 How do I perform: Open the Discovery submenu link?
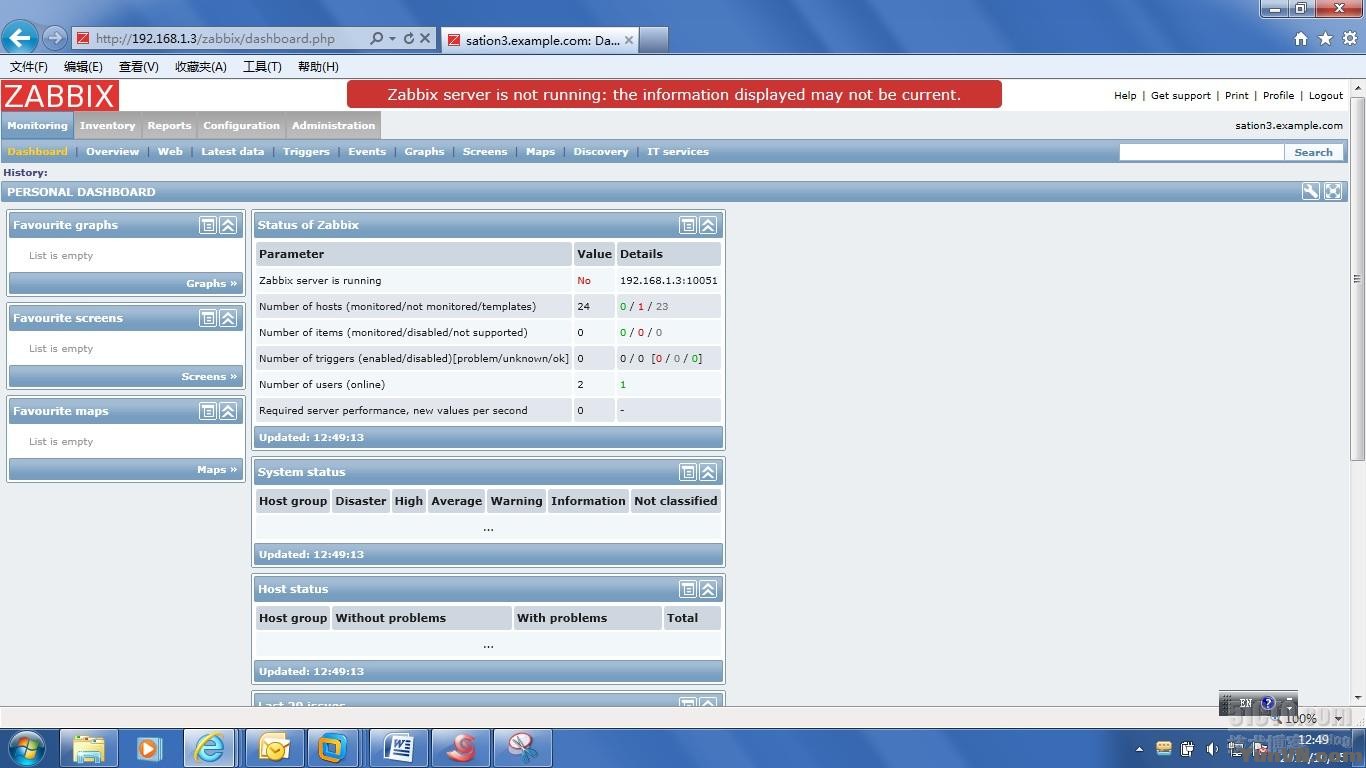601,152
